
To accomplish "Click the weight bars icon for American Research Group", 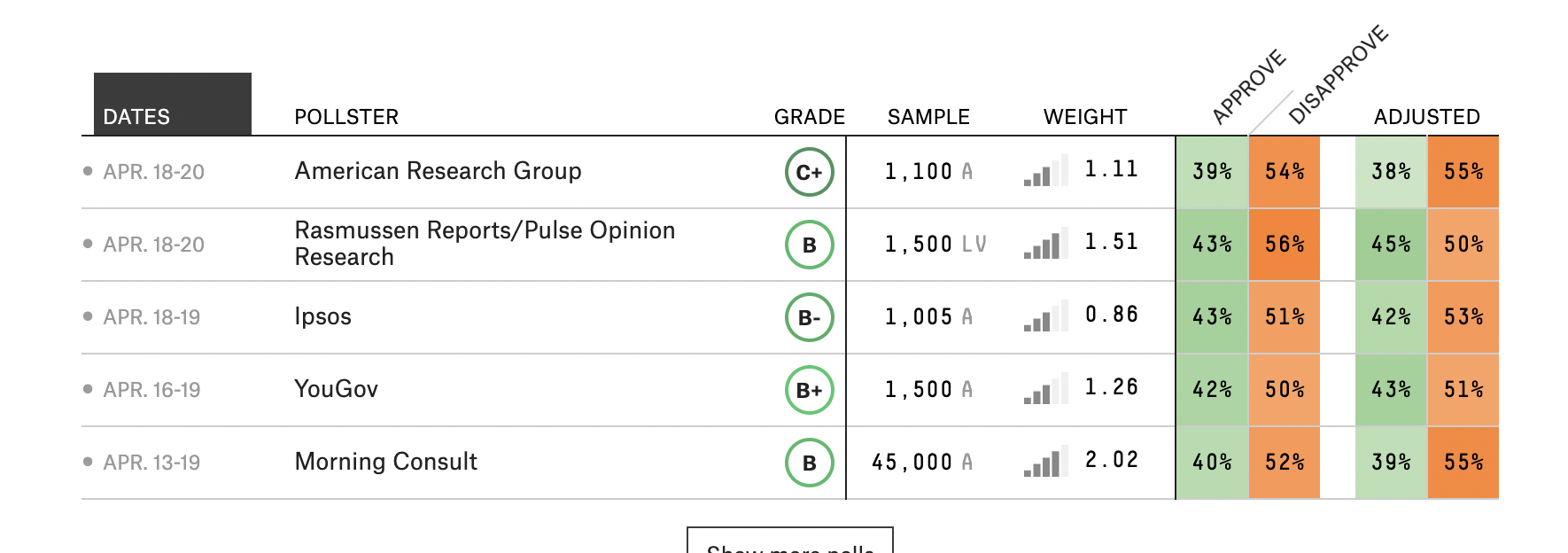I will (1044, 171).
